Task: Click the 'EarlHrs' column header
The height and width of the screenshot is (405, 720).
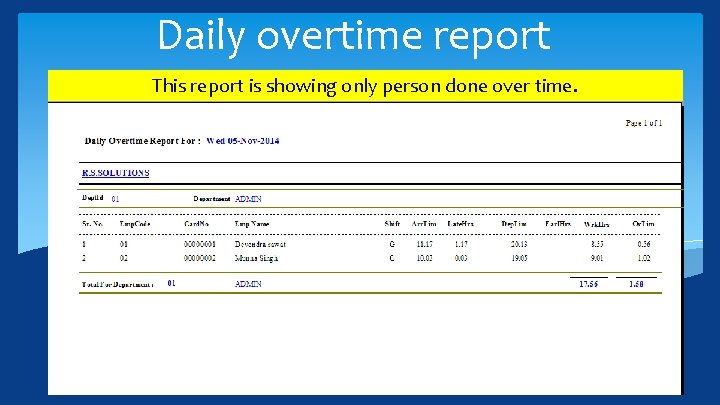Action: (558, 224)
